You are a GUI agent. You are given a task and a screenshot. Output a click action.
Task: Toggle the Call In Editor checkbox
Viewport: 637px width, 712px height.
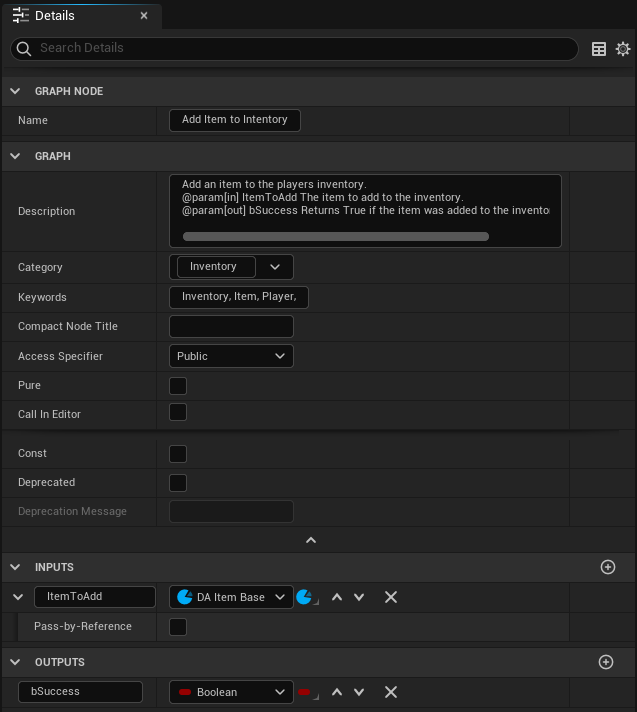tap(178, 413)
